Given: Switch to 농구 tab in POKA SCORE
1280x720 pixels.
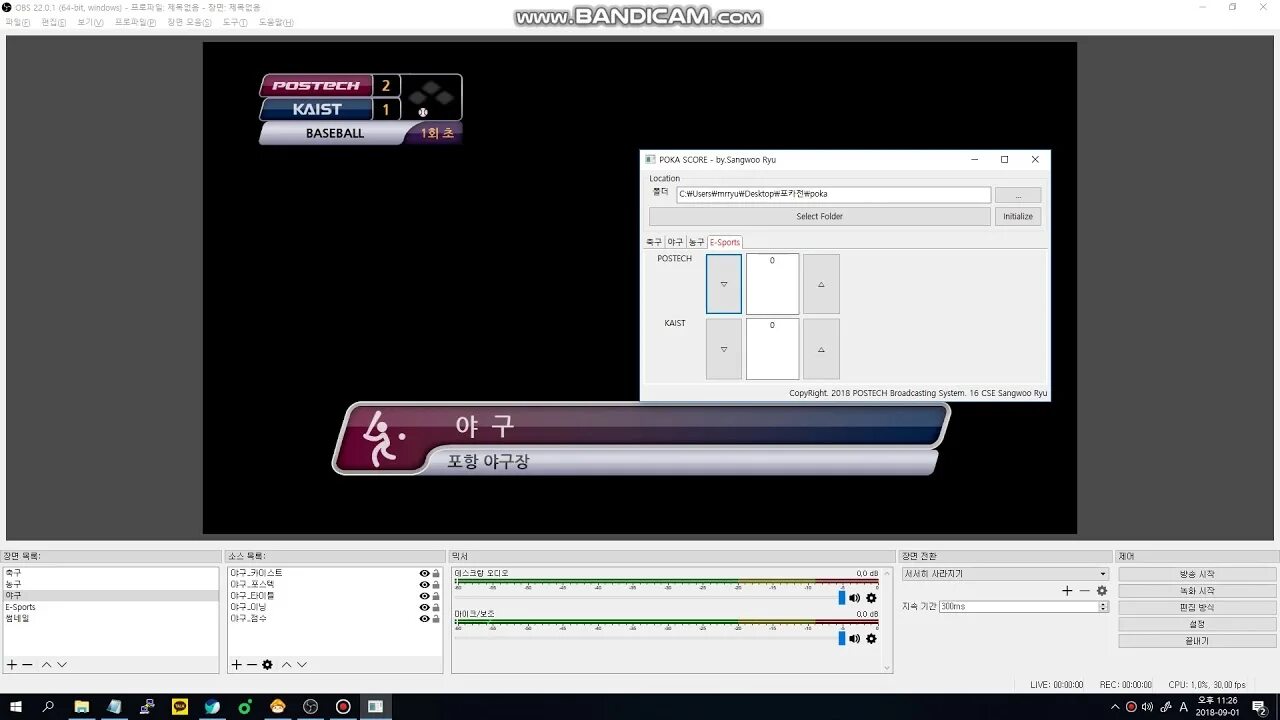Looking at the screenshot, I should pyautogui.click(x=697, y=242).
